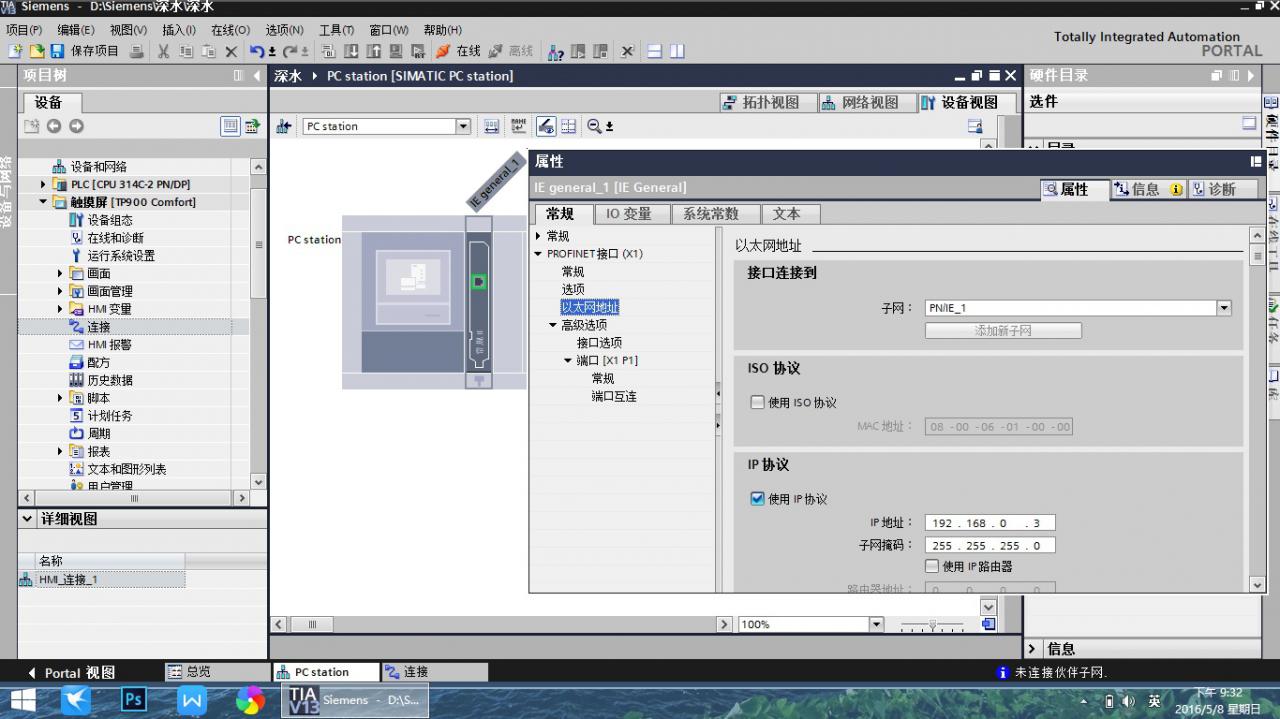1280x719 pixels.
Task: Collapse the 高级选项 node
Action: click(553, 325)
